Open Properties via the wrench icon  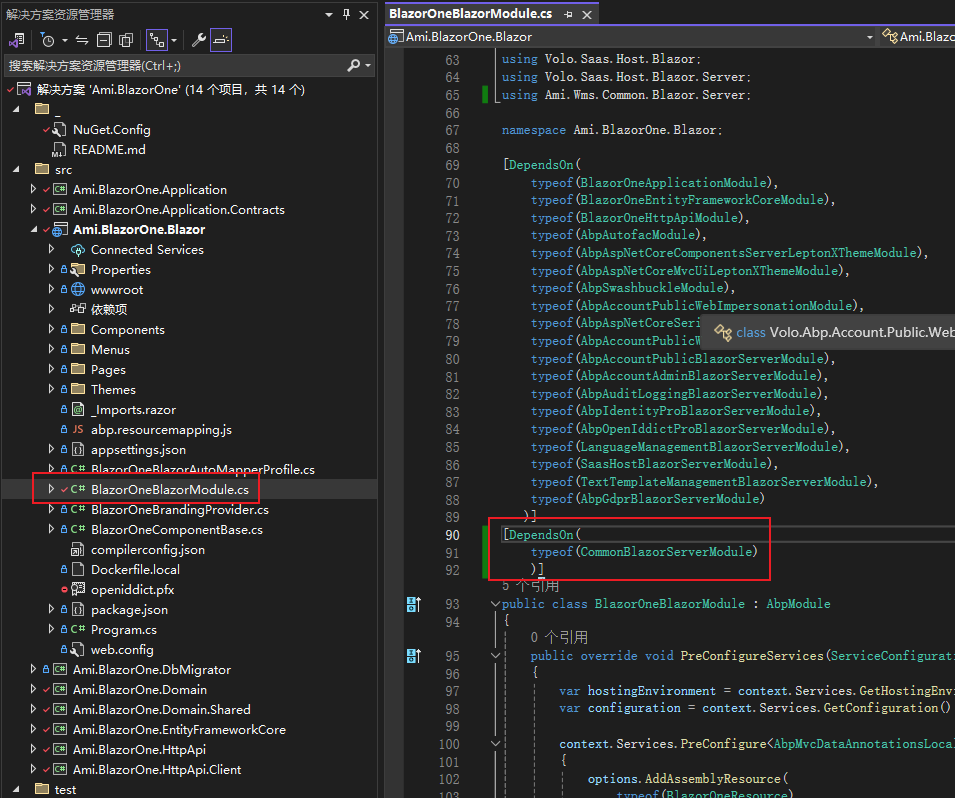[199, 40]
